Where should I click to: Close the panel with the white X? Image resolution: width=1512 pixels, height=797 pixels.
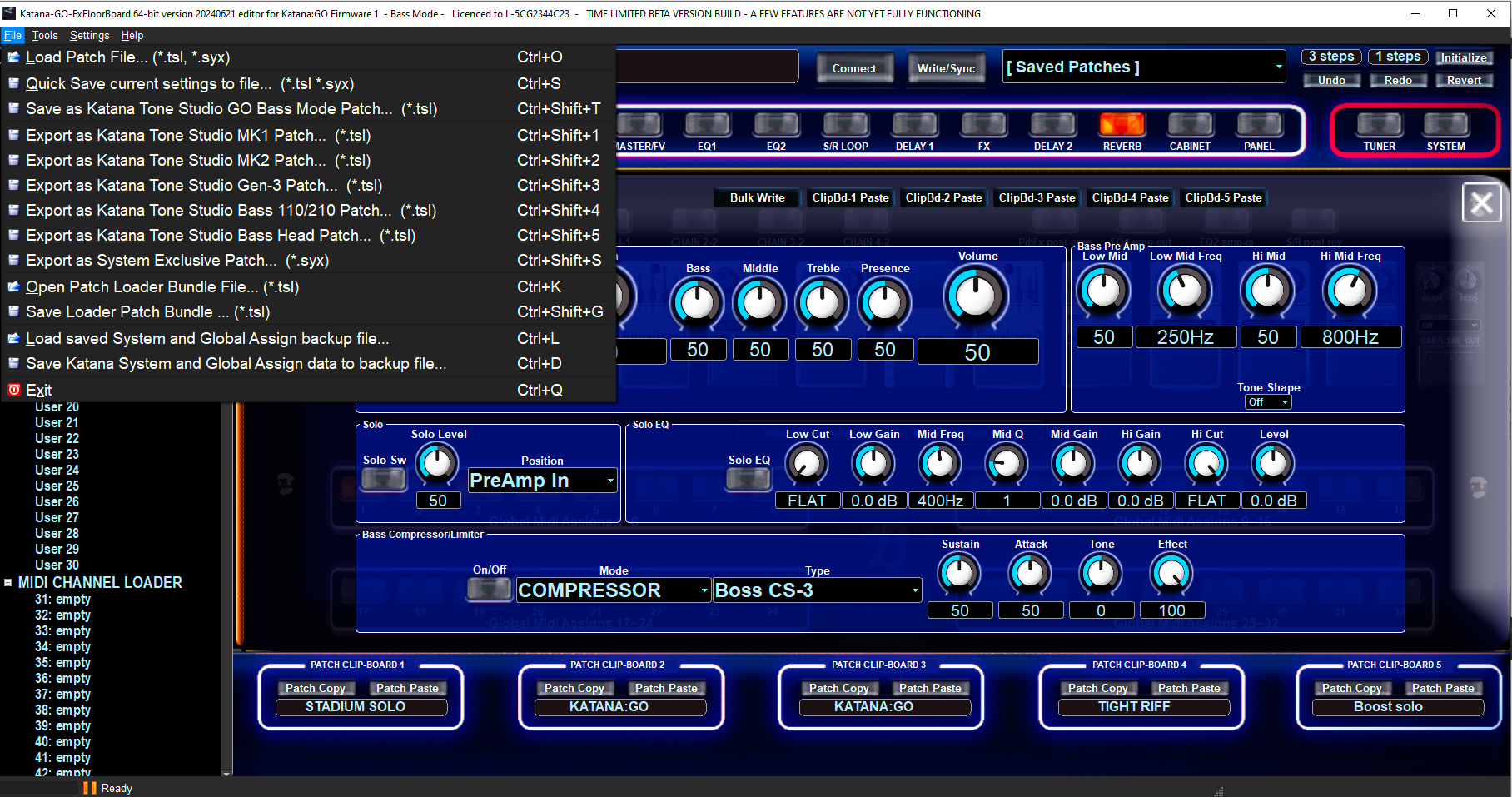1481,202
